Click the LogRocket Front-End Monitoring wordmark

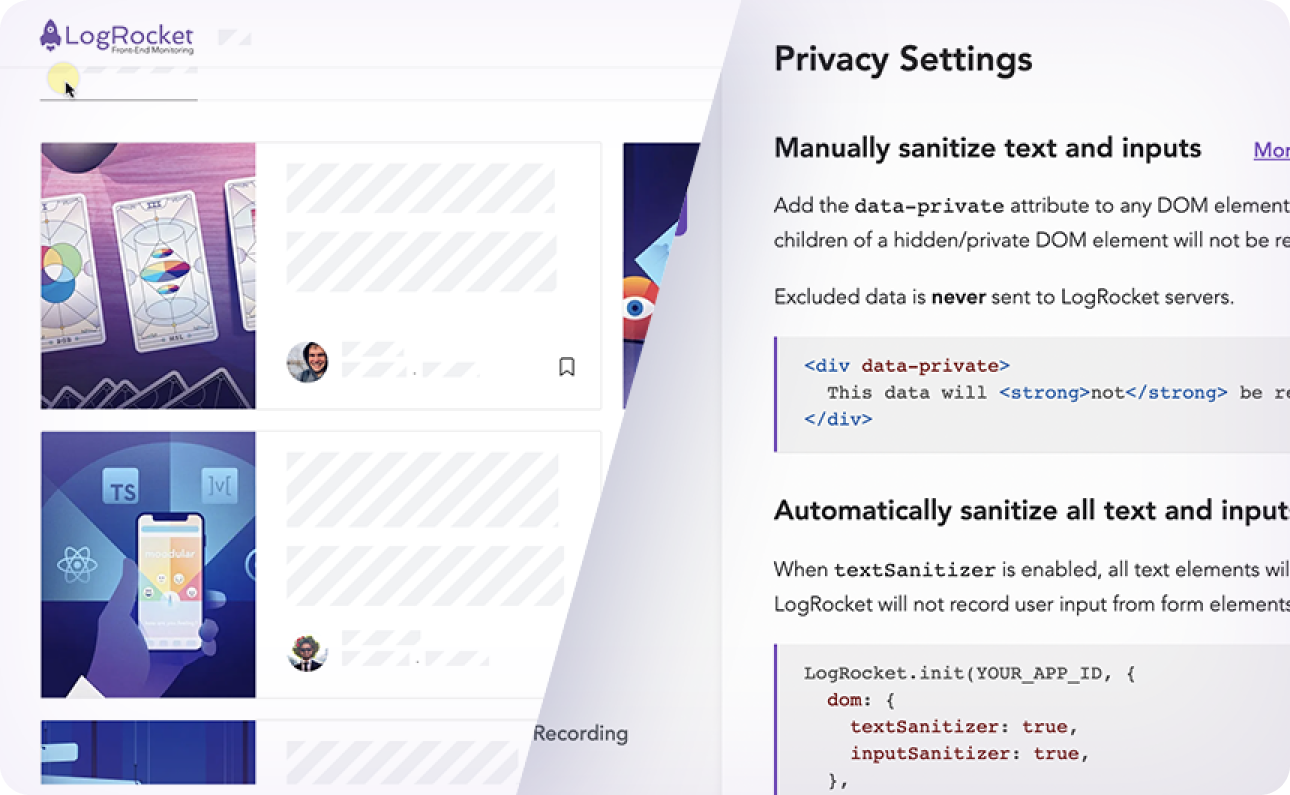[x=129, y=38]
